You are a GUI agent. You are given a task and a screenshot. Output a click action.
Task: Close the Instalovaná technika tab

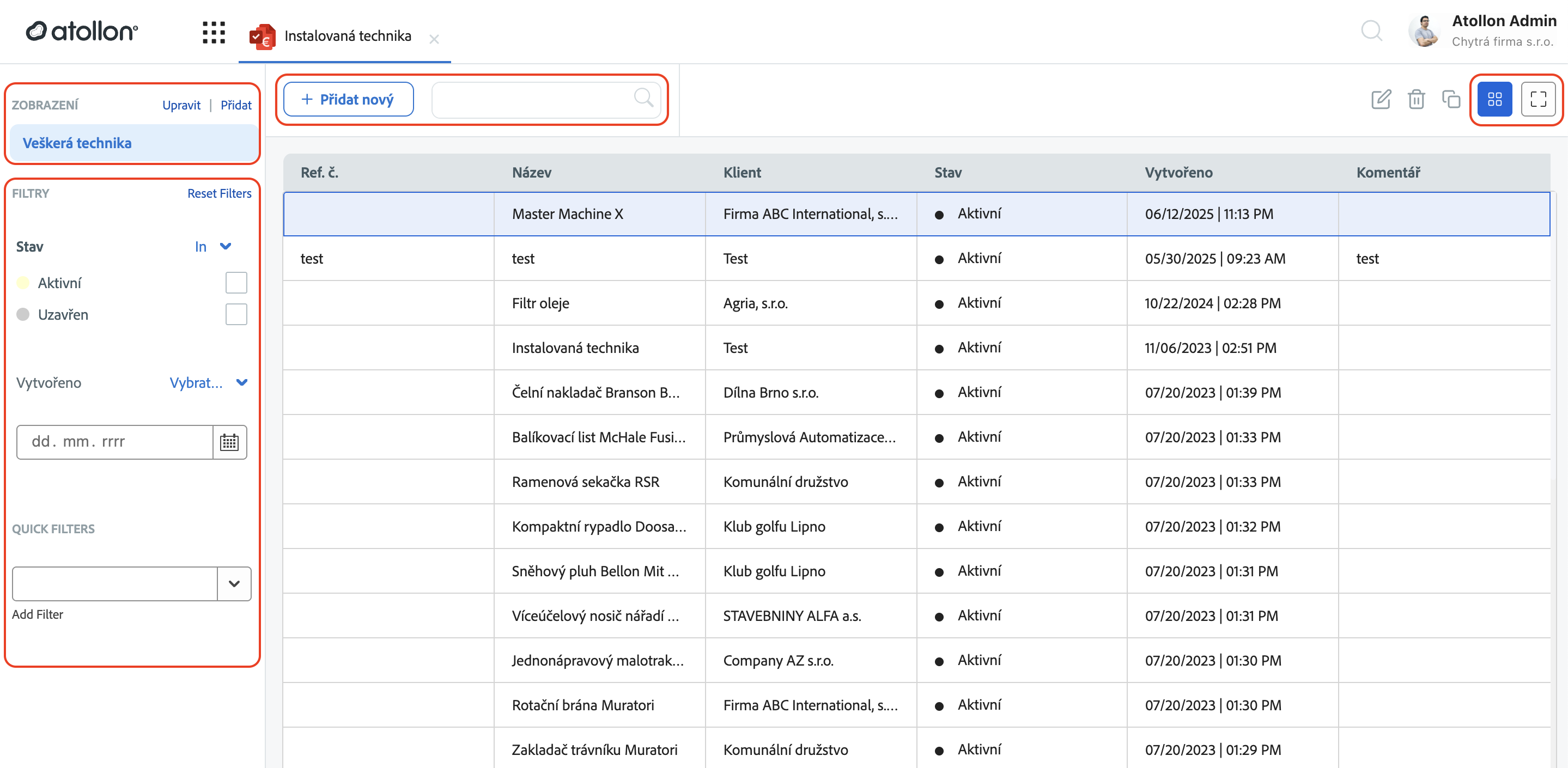click(x=434, y=40)
